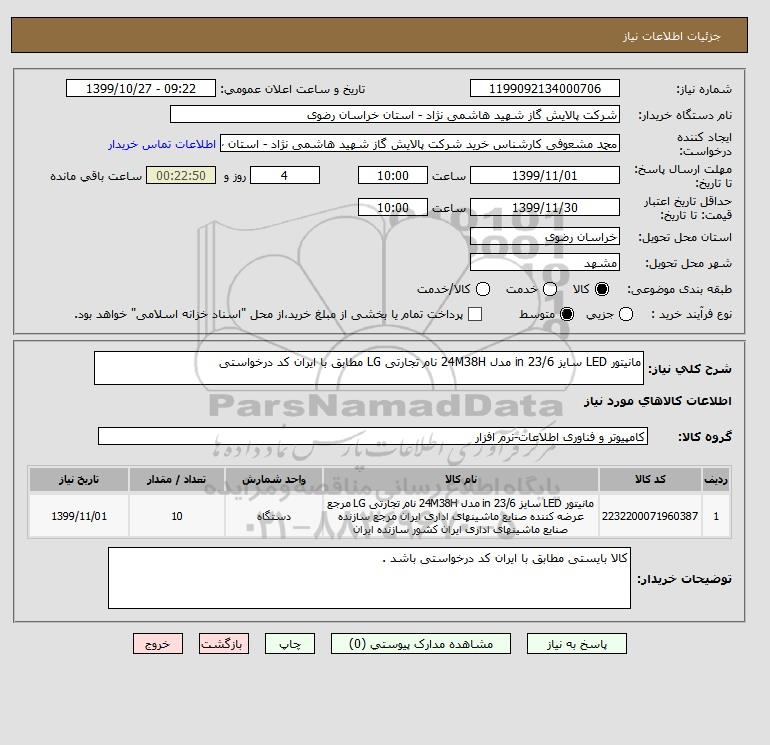Click the شرح کلی نیاز description box
This screenshot has height=745, width=770.
click(369, 368)
